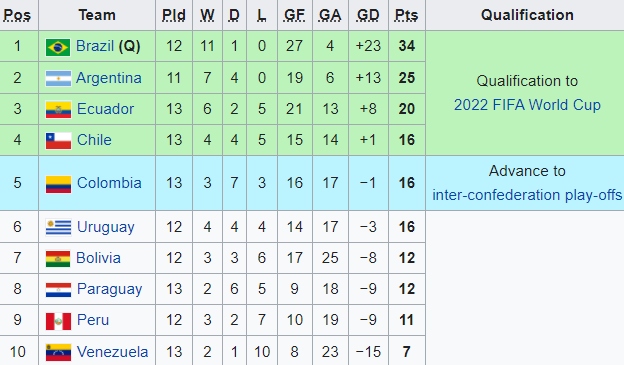Image resolution: width=624 pixels, height=365 pixels.
Task: Click the Argentina flag icon
Action: [x=58, y=78]
